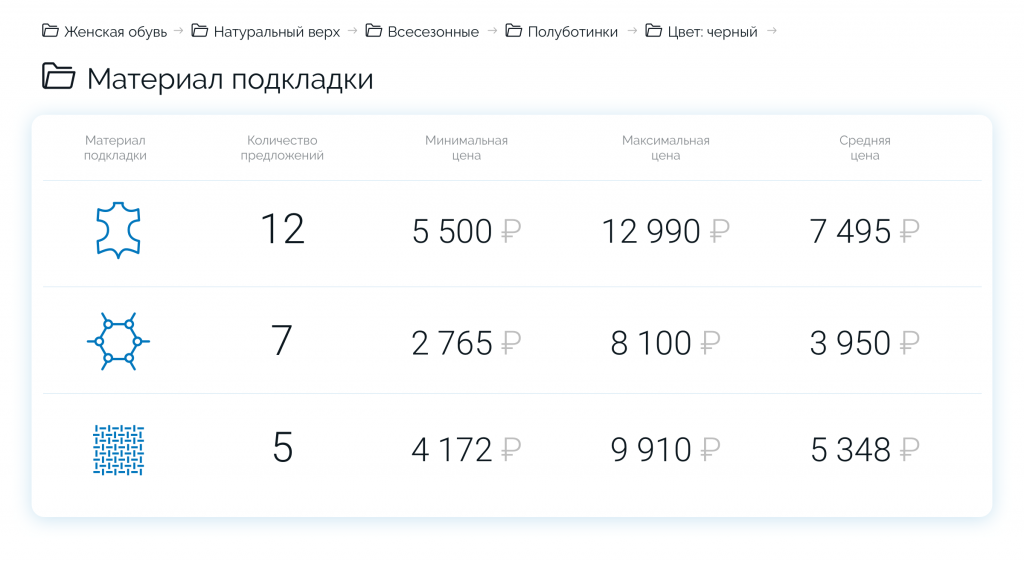Screen dimensions: 1024x561
Task: Click the leather lining material icon
Action: coord(118,231)
